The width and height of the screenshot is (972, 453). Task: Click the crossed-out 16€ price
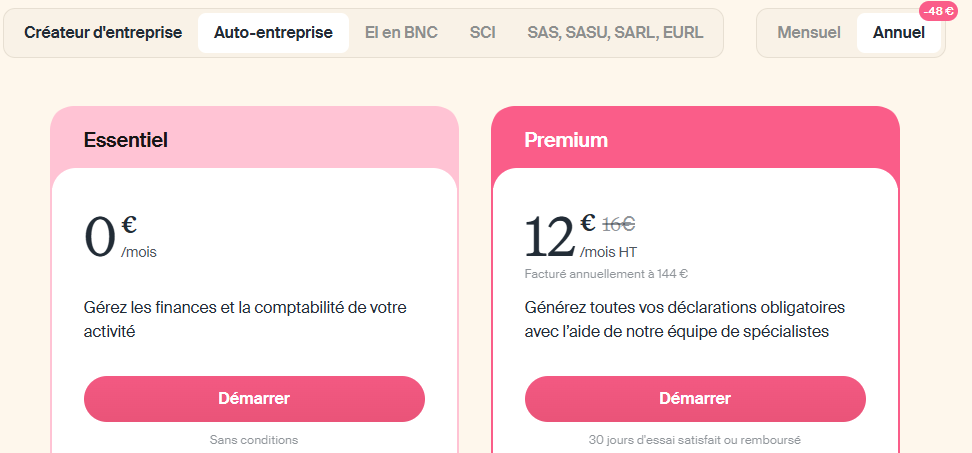(x=618, y=225)
